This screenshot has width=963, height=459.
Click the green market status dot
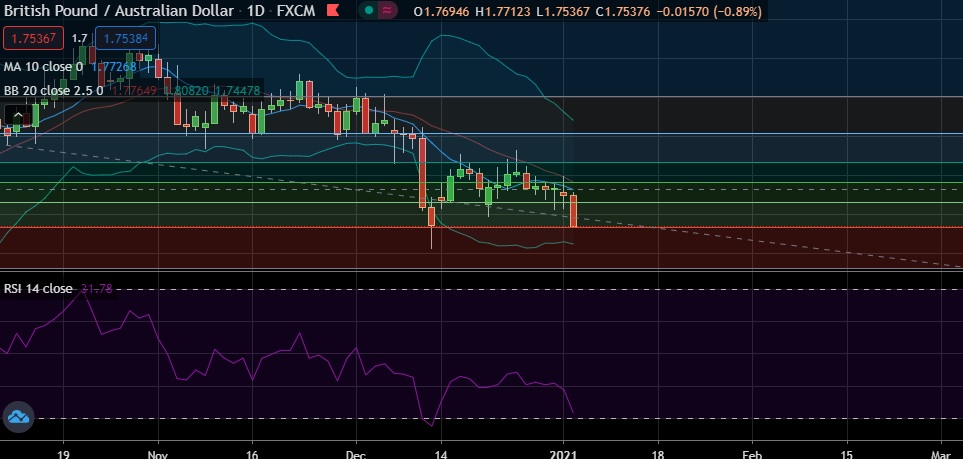(x=368, y=10)
